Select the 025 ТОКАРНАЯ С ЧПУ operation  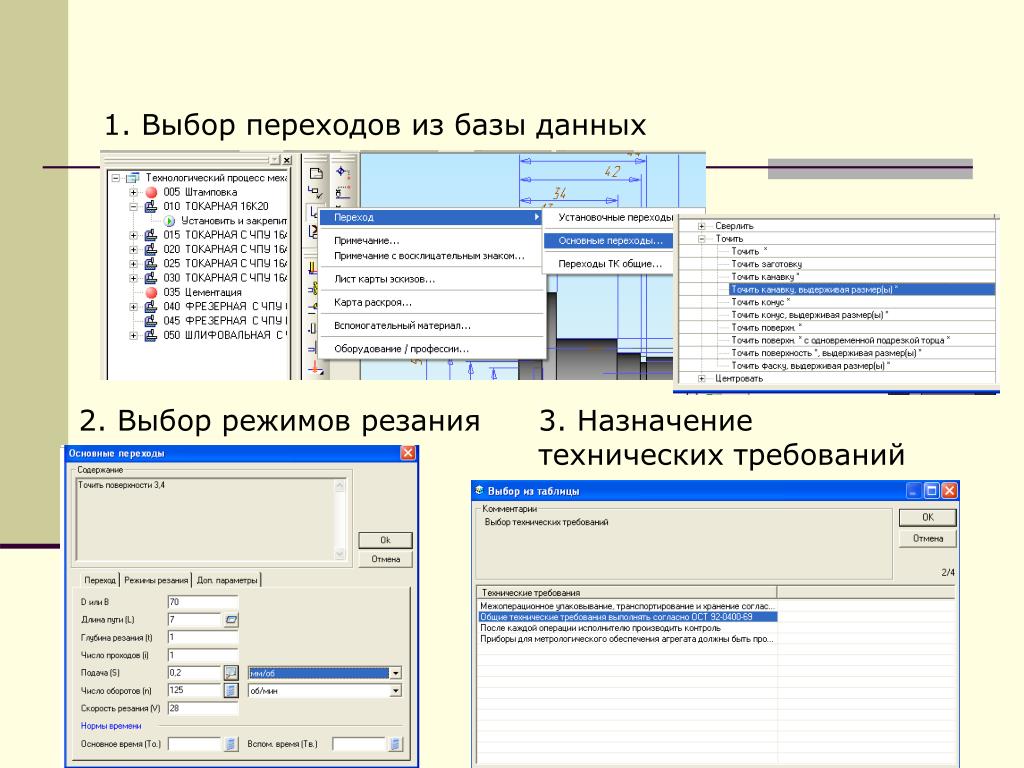tap(225, 263)
